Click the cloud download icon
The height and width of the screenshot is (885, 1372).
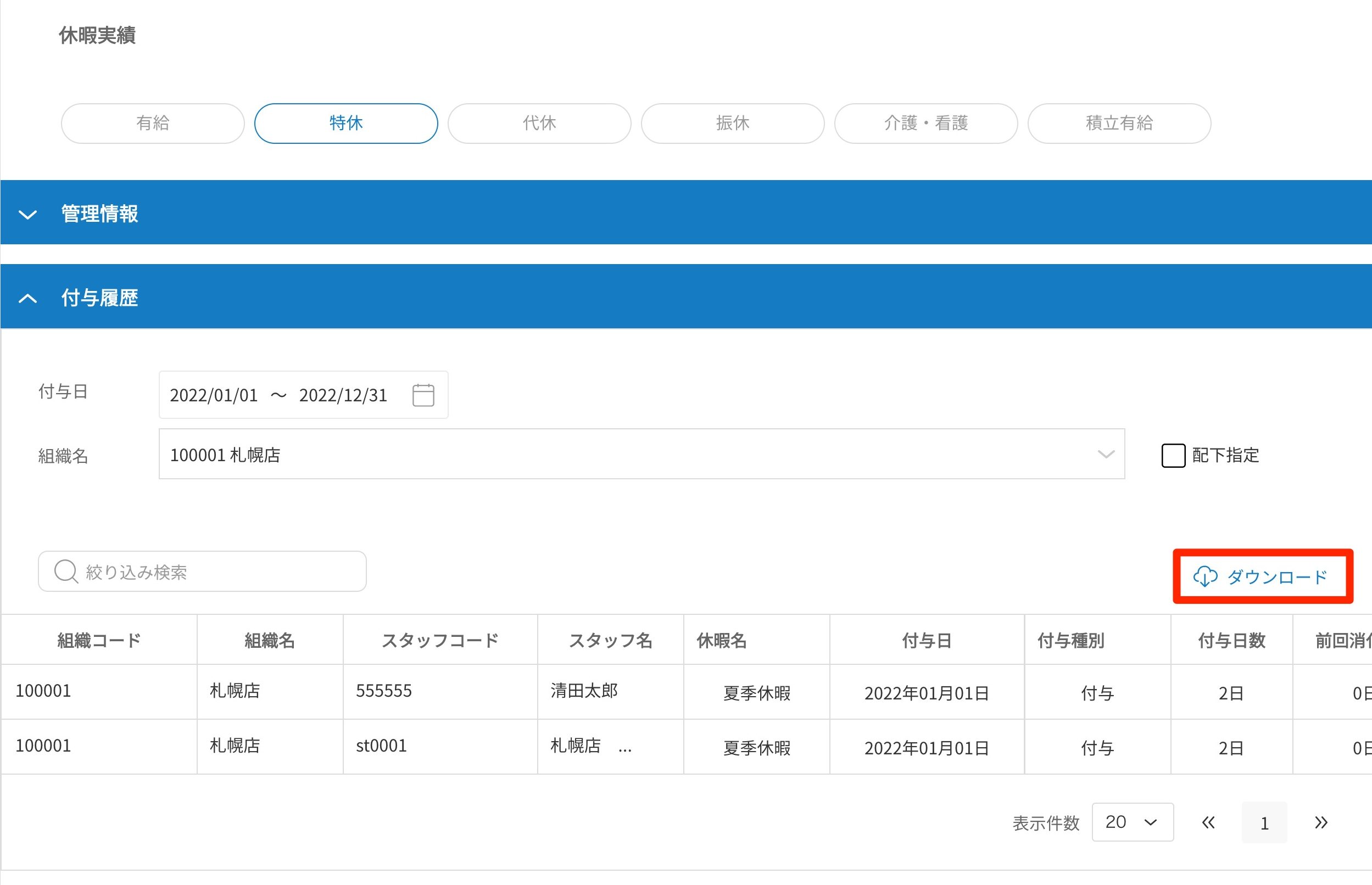pos(1204,576)
